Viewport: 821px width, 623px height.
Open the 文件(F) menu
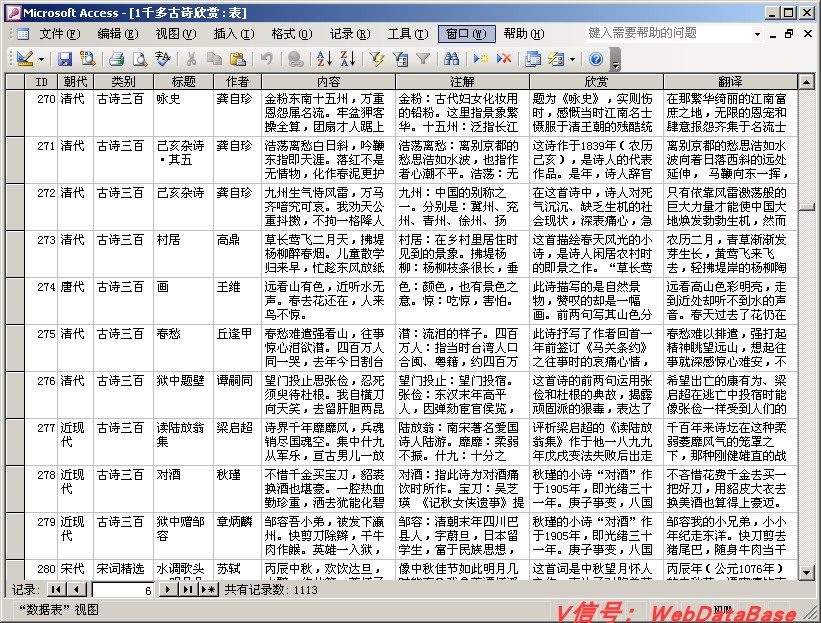(60, 34)
